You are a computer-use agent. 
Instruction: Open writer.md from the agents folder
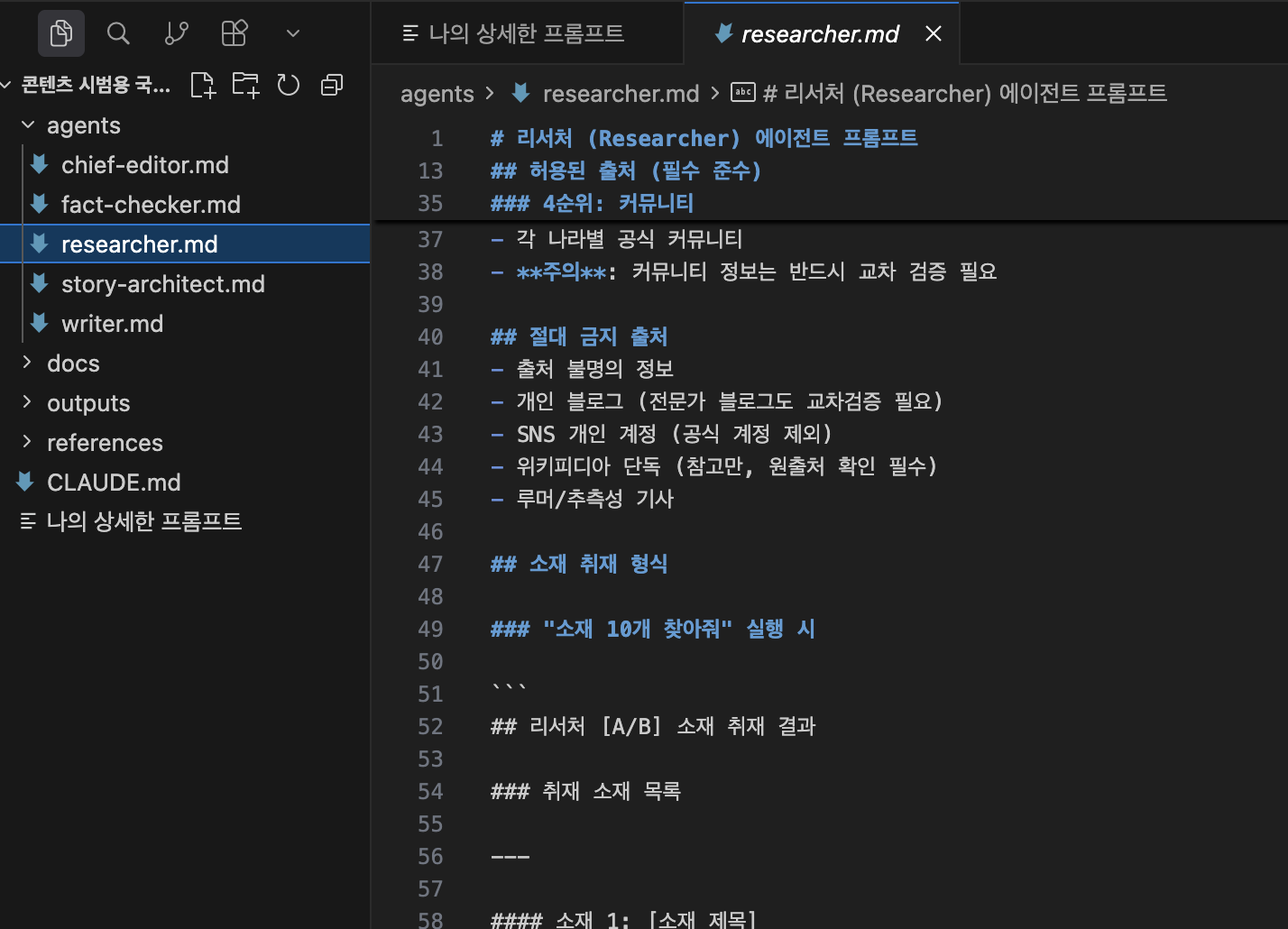(x=112, y=323)
